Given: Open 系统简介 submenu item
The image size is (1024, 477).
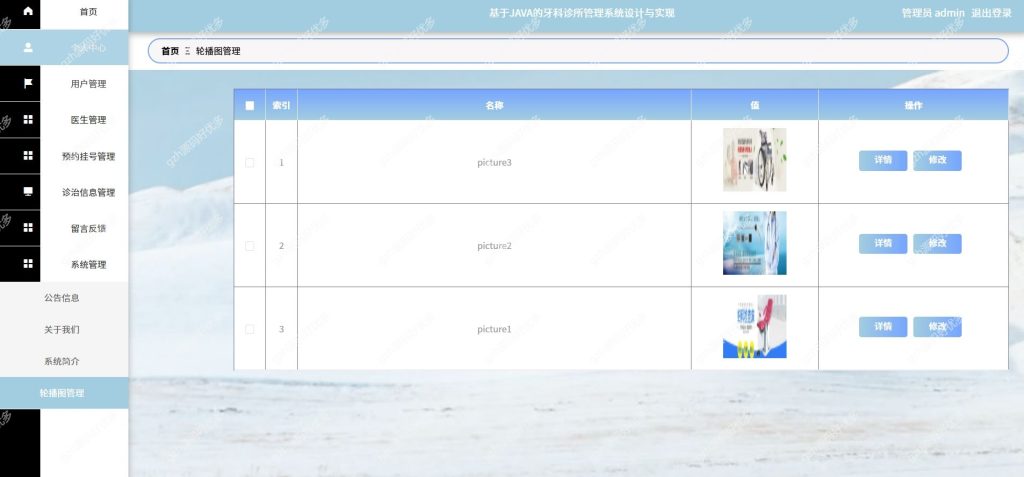Looking at the screenshot, I should (x=62, y=361).
